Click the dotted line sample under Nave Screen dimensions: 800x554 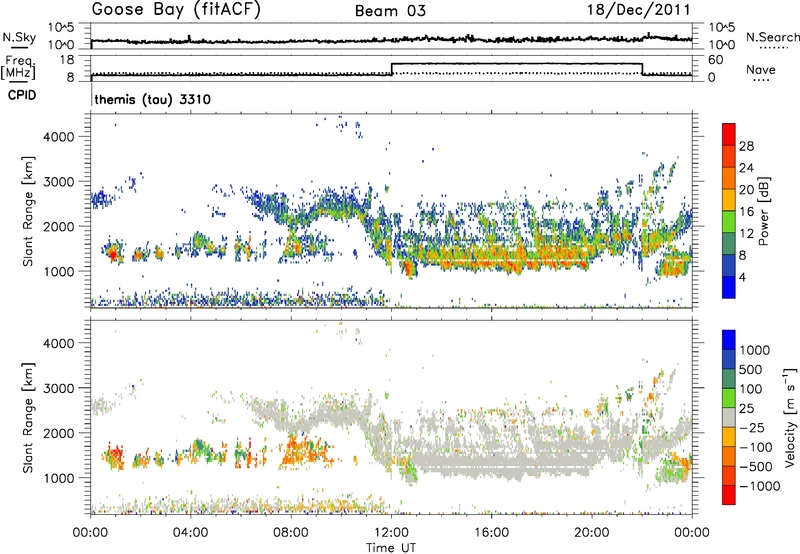[x=761, y=80]
